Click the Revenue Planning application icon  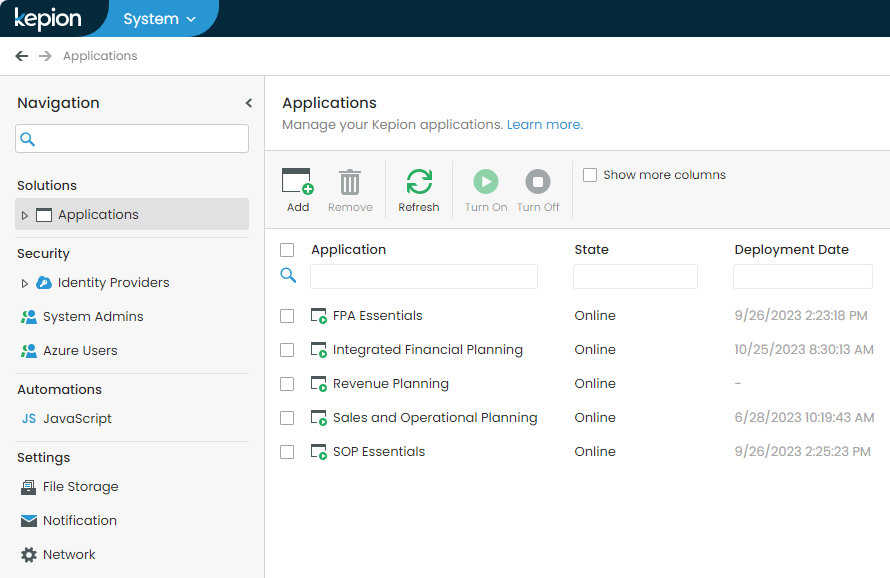pos(319,384)
